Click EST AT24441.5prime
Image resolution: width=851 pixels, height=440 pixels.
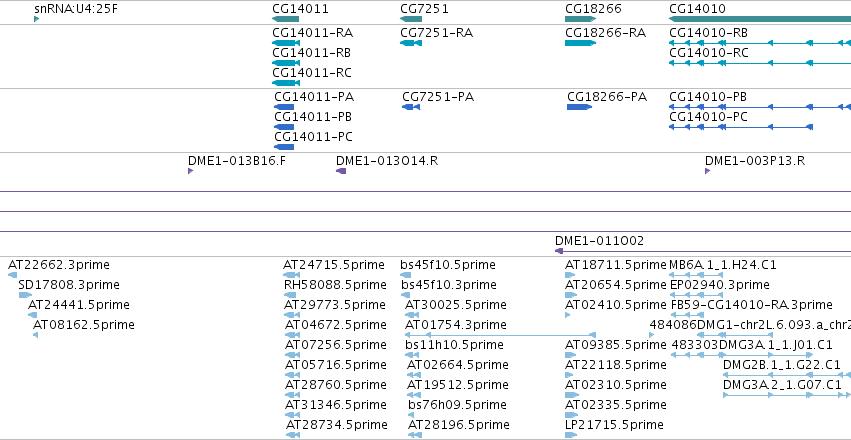coord(79,305)
